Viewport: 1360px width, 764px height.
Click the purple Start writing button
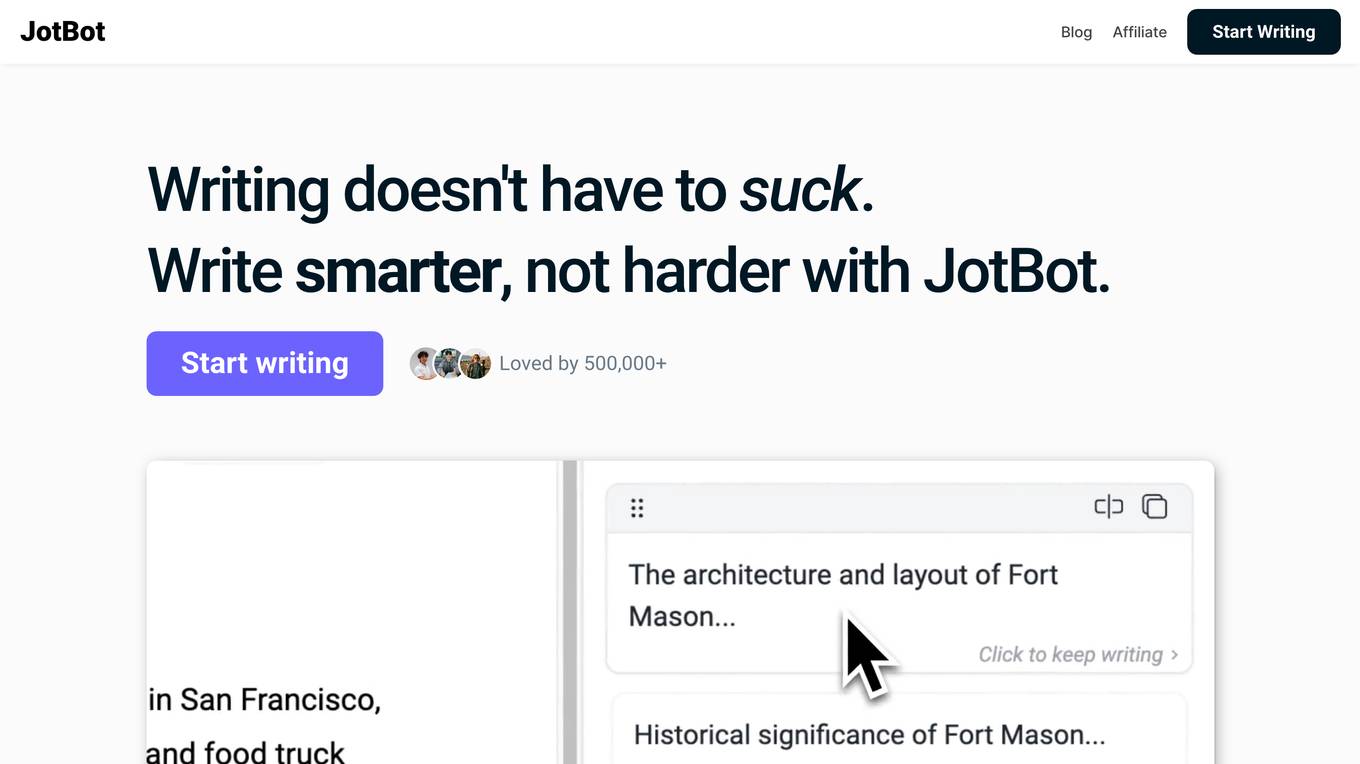265,363
